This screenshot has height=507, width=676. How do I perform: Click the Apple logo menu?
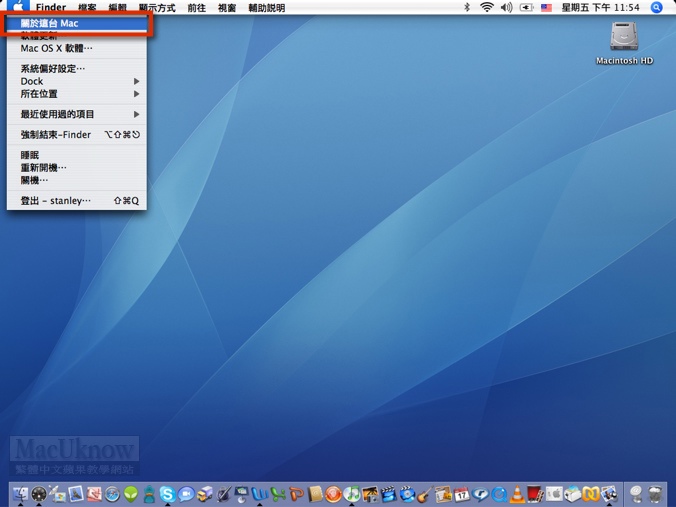click(18, 7)
